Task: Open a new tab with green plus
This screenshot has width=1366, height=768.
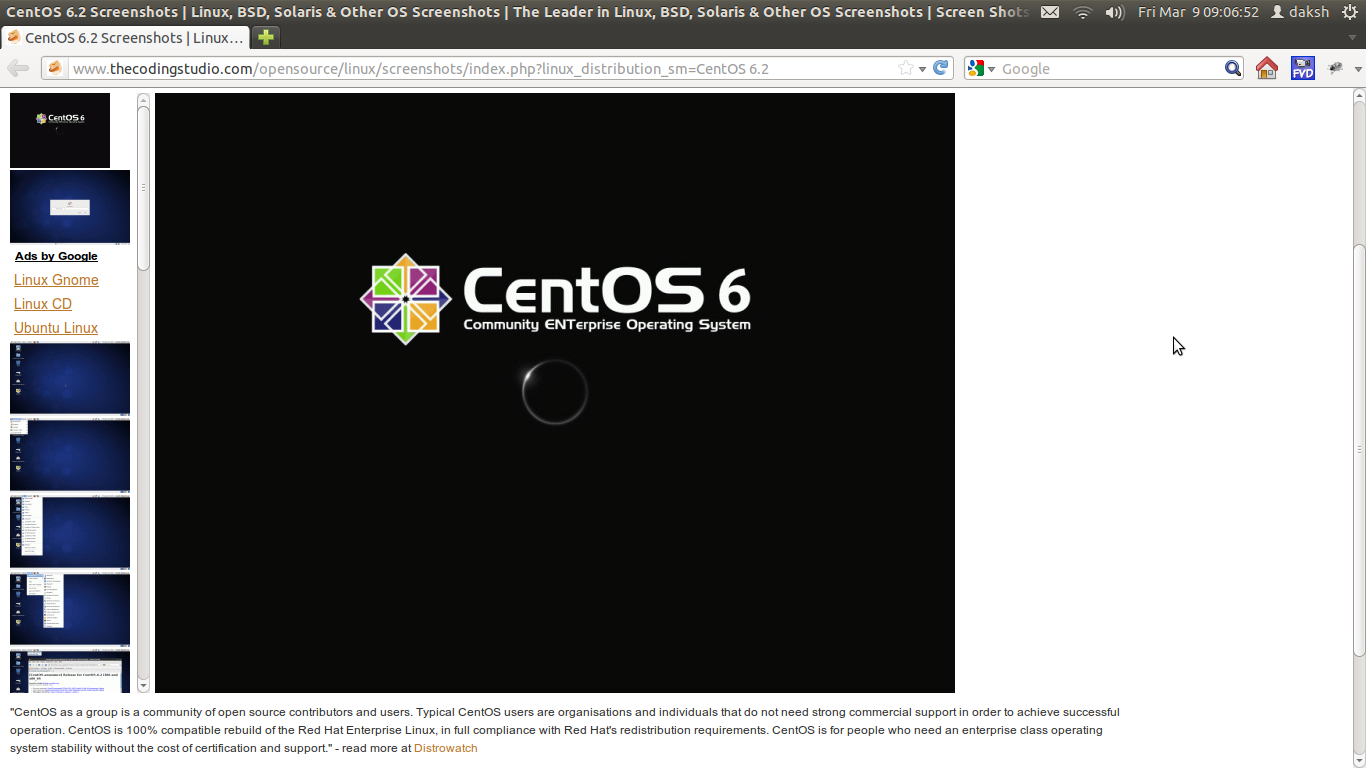Action: click(265, 37)
